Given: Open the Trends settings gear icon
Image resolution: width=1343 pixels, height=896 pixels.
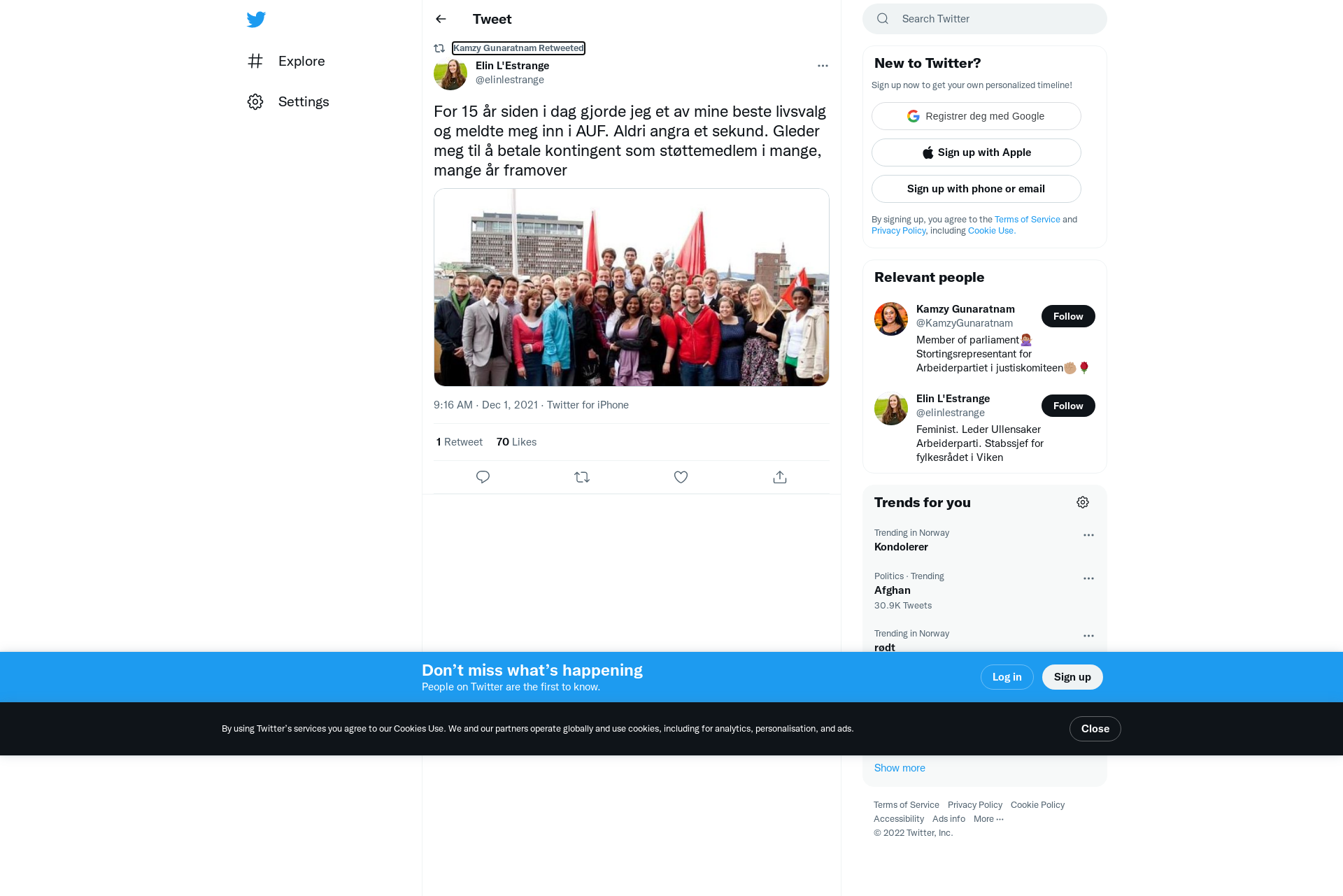Looking at the screenshot, I should (x=1083, y=502).
